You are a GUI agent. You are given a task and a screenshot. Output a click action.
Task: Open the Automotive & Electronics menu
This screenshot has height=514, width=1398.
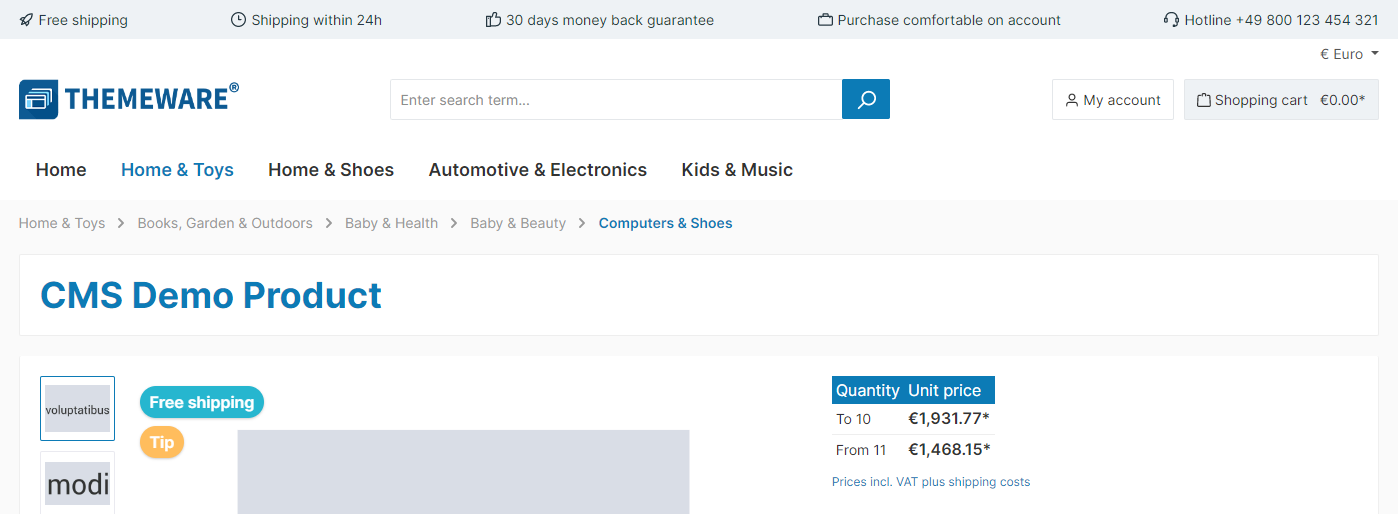click(x=538, y=170)
